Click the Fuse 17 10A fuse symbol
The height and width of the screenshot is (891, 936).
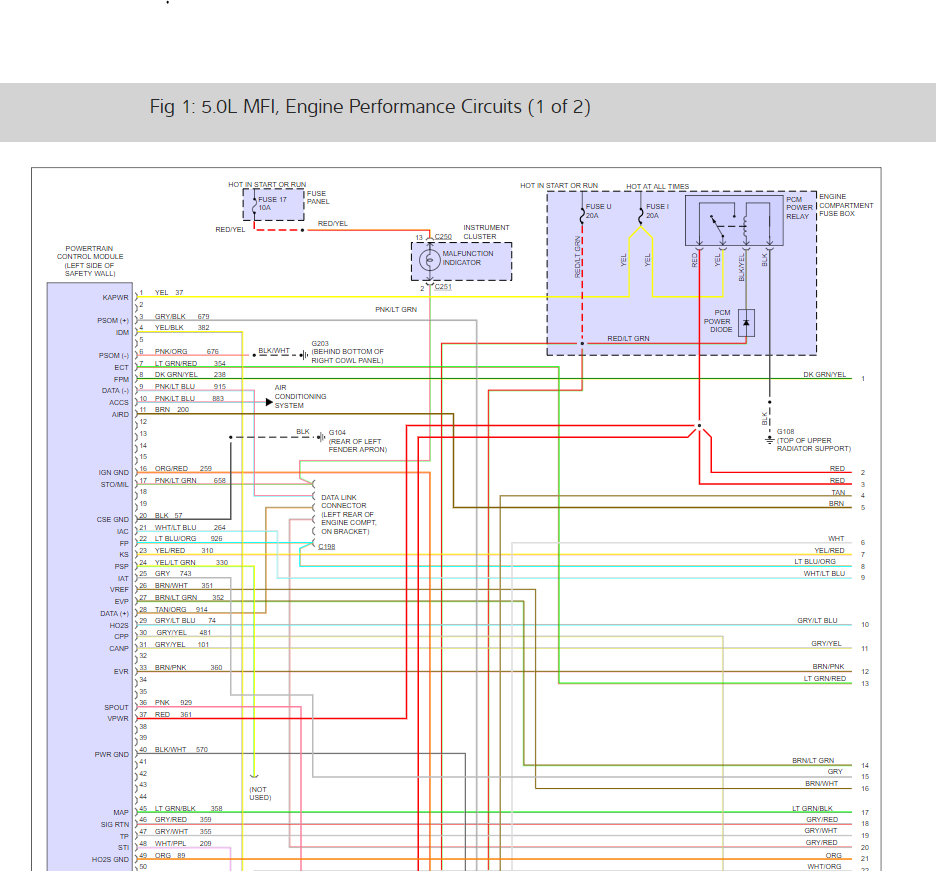click(254, 205)
